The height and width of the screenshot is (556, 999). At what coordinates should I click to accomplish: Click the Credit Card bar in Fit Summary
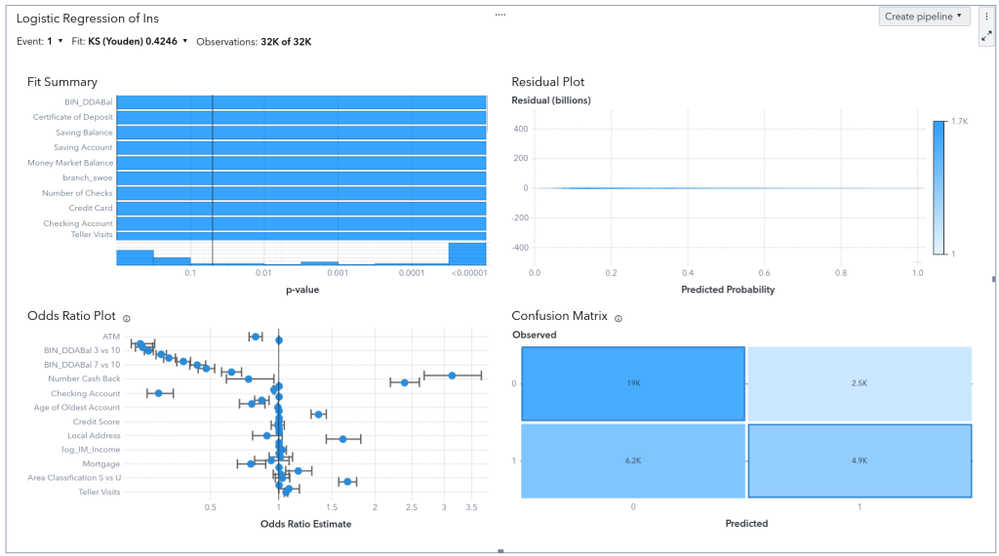pos(300,208)
